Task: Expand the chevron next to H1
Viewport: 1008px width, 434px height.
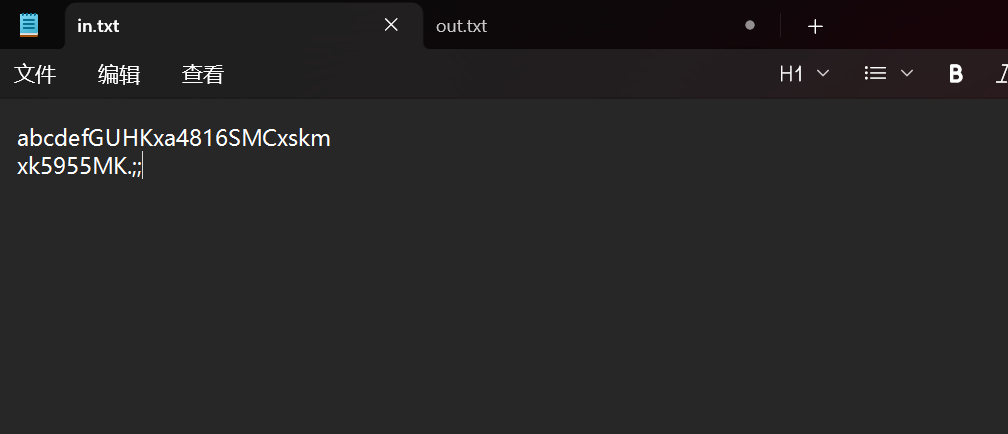Action: 823,73
